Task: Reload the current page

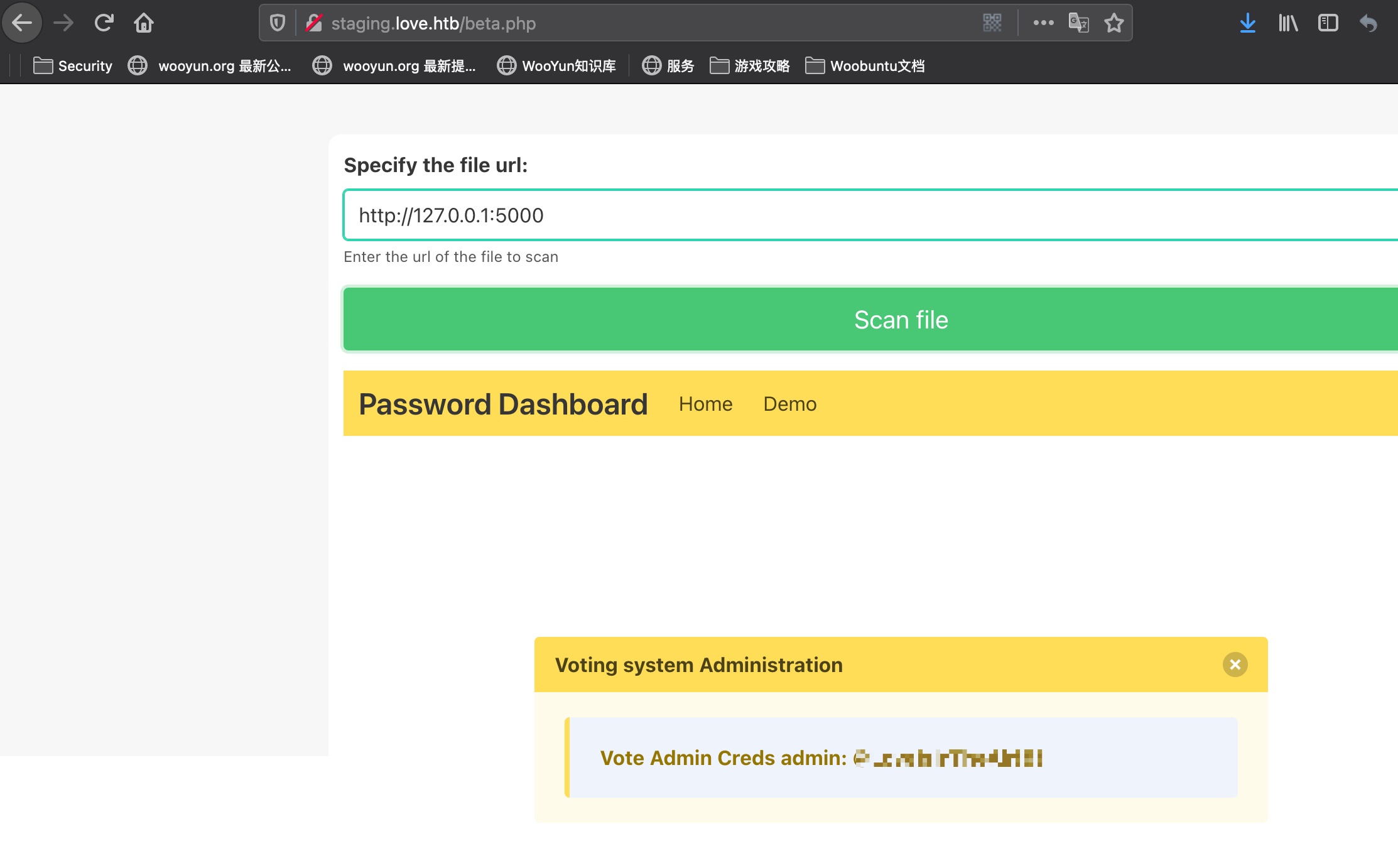Action: (104, 23)
